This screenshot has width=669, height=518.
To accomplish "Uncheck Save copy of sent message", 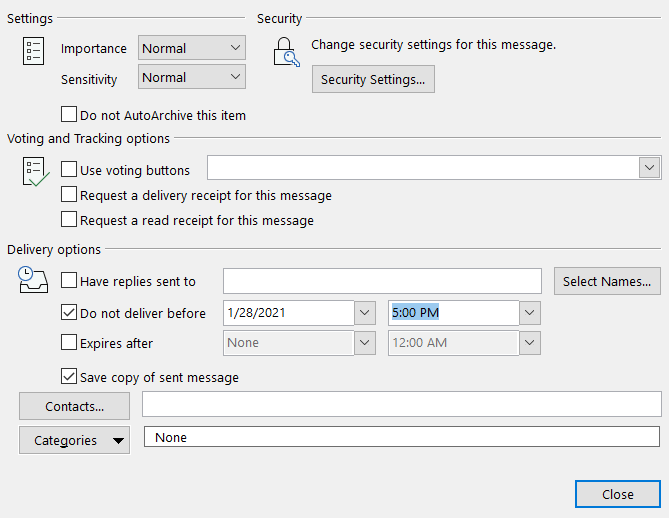I will (69, 377).
